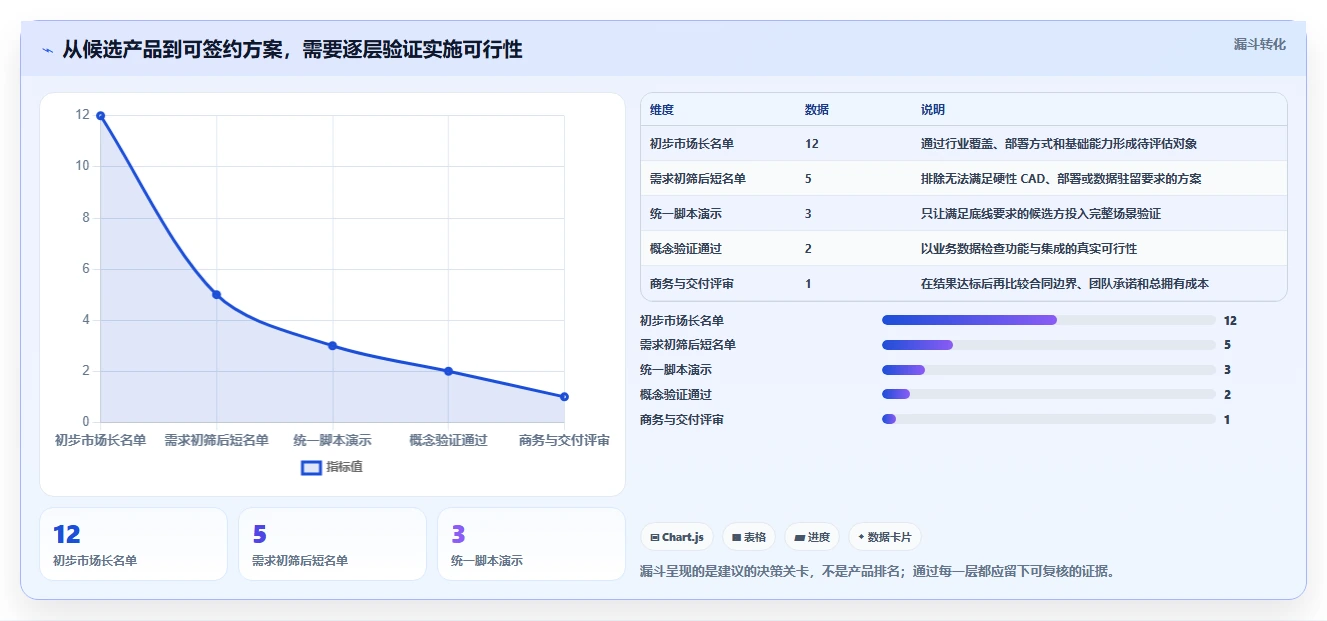The image size is (1327, 621).
Task: Click the 说明 column header in the table
Action: tap(933, 110)
